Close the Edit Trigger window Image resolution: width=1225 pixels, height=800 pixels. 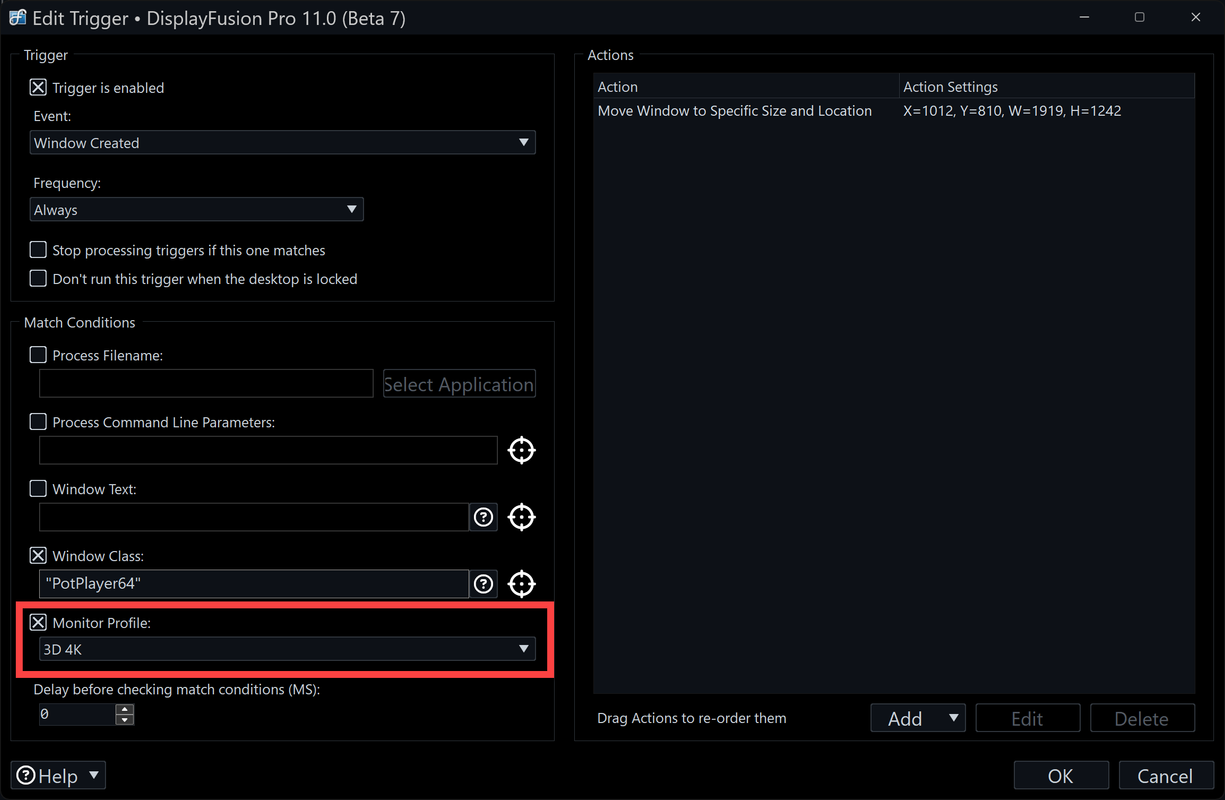tap(1195, 18)
